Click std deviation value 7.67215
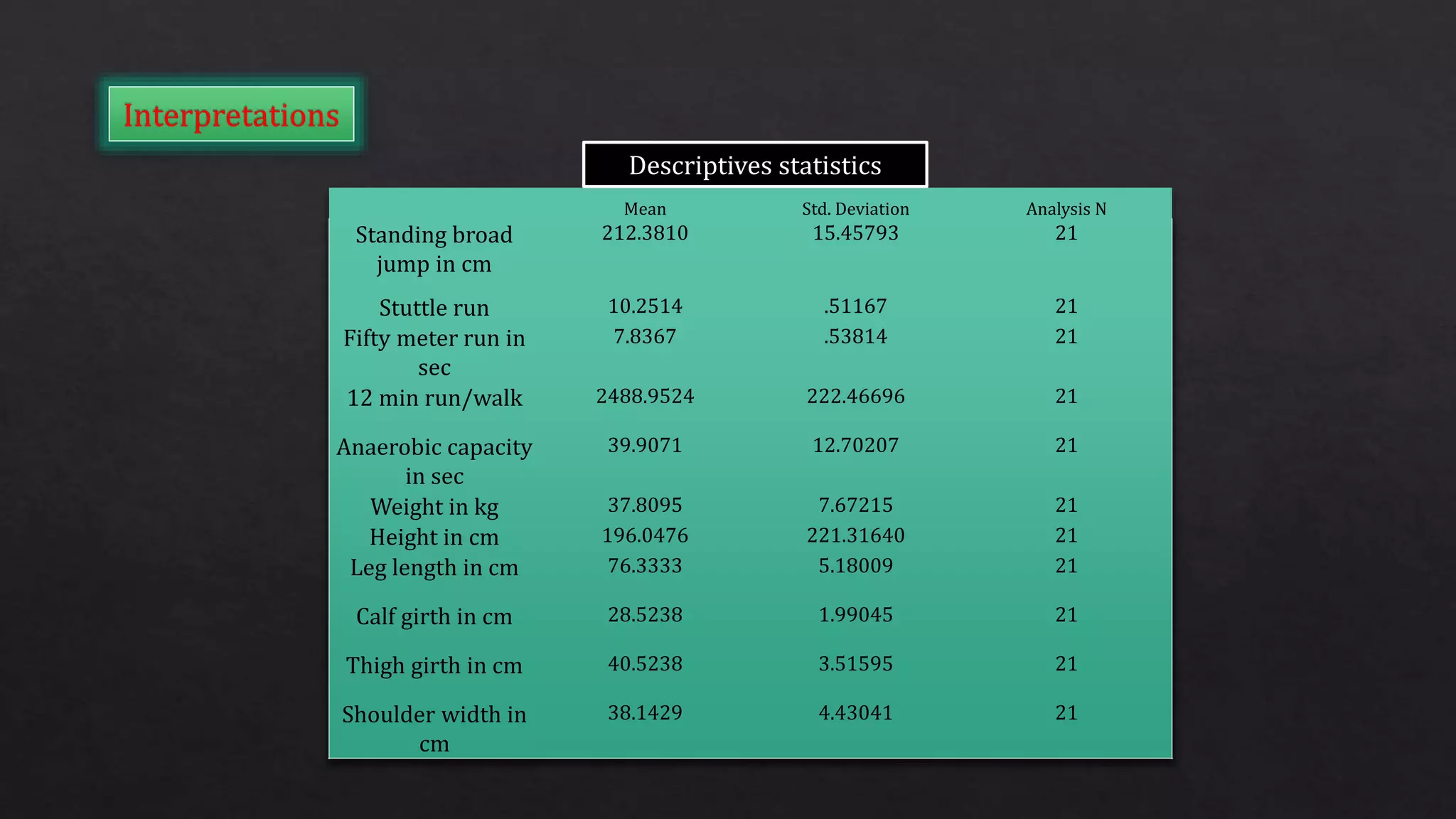1456x819 pixels. (x=855, y=505)
